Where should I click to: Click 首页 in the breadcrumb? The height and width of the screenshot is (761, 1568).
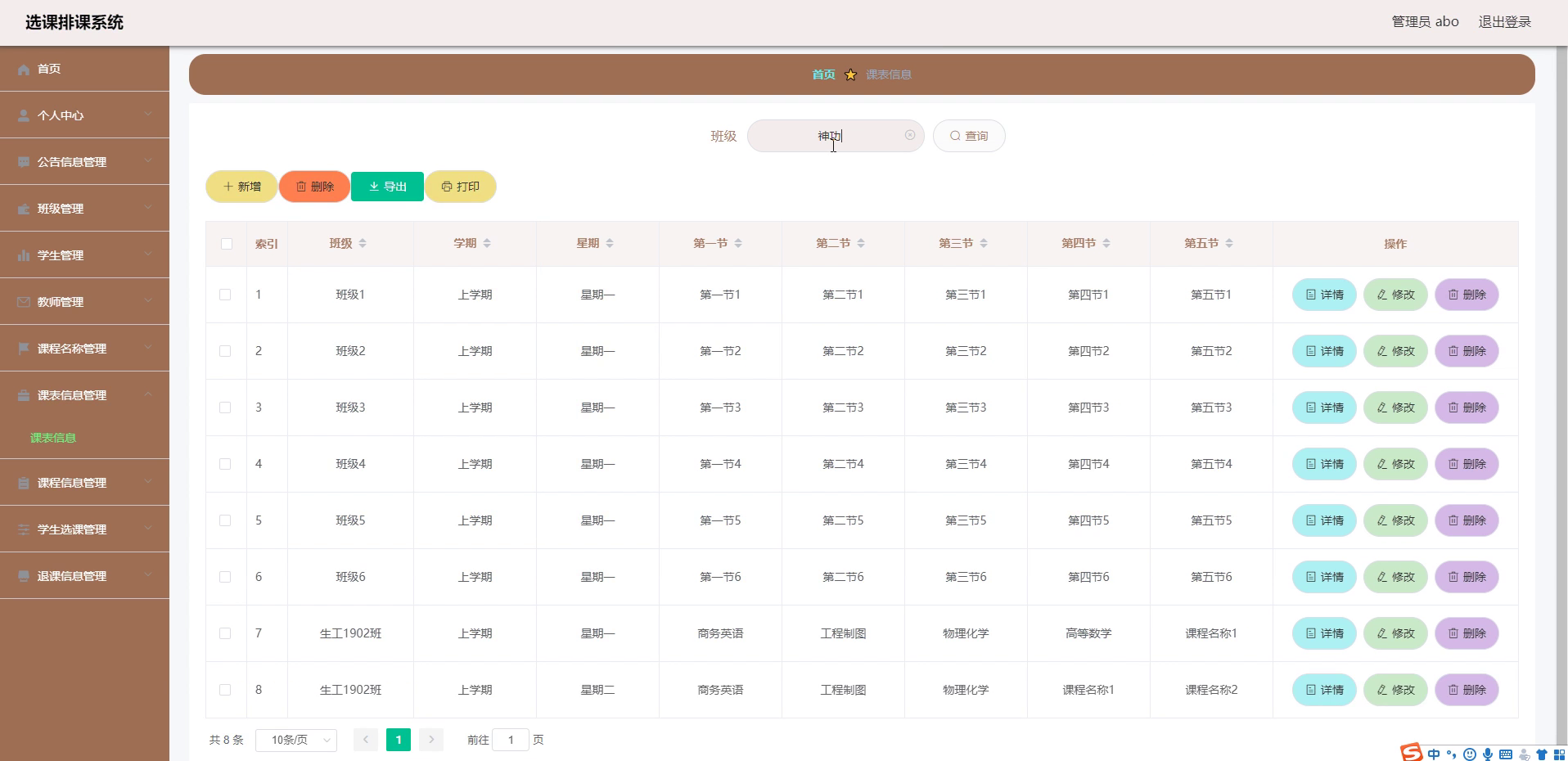click(823, 74)
